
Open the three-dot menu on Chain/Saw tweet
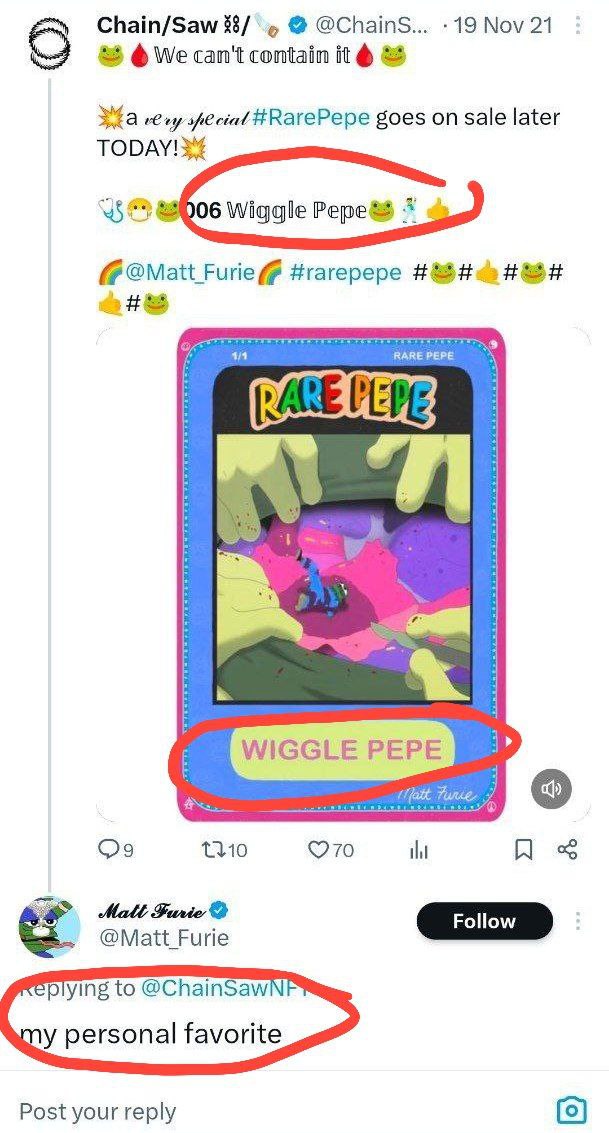pos(578,26)
